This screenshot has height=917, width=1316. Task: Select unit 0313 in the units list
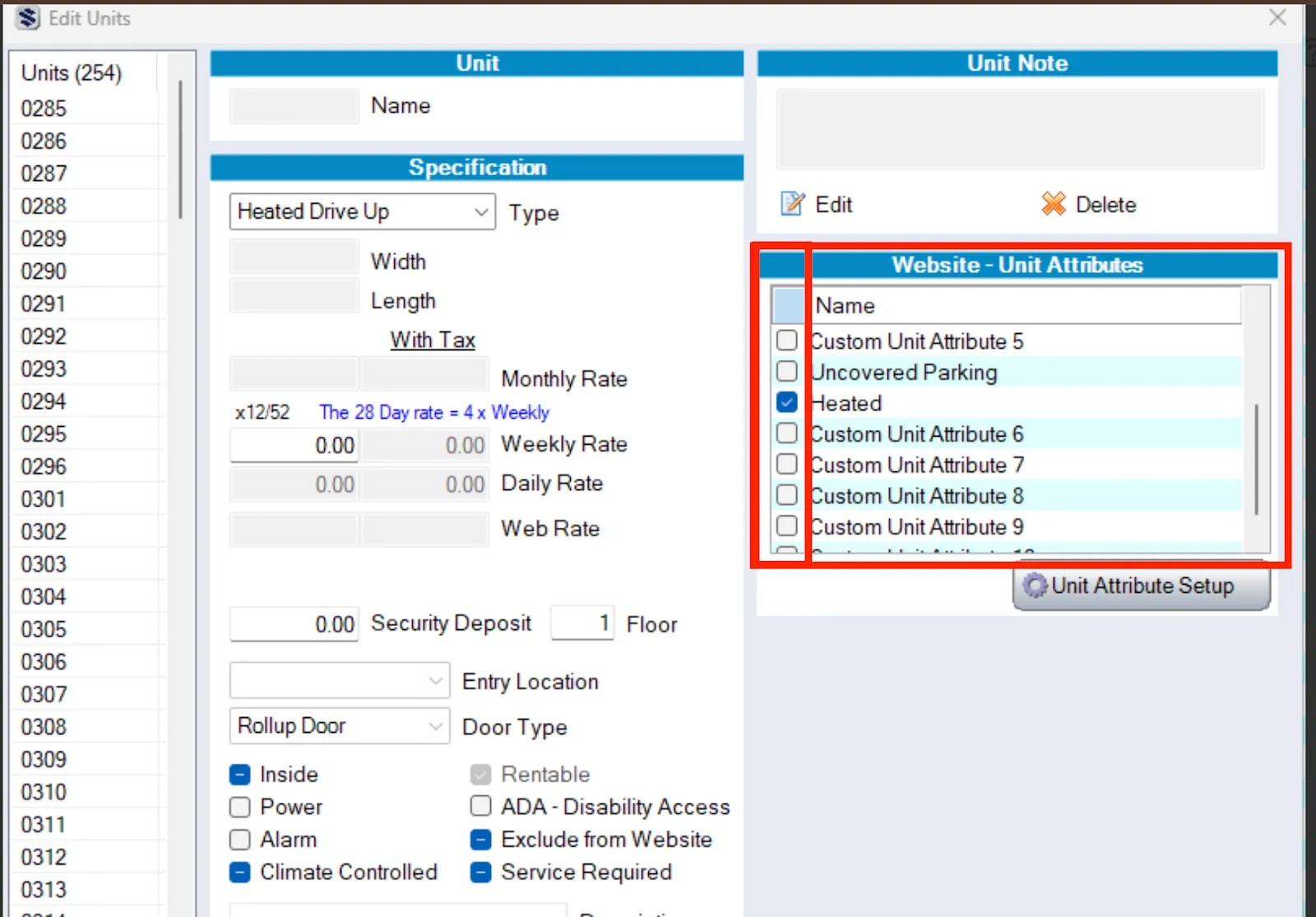pyautogui.click(x=89, y=890)
